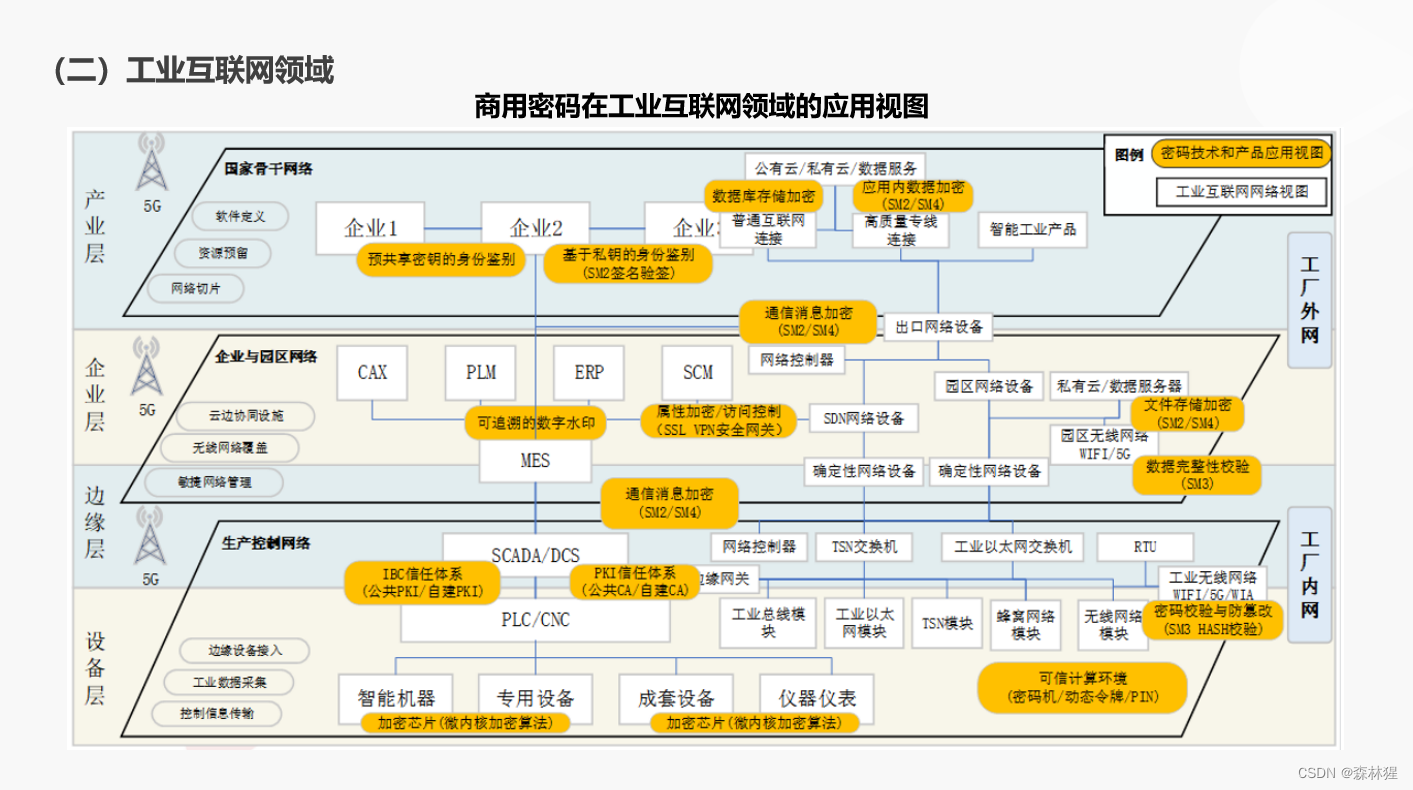The height and width of the screenshot is (790, 1413).
Task: Select the 专用设备 box
Action: [535, 698]
